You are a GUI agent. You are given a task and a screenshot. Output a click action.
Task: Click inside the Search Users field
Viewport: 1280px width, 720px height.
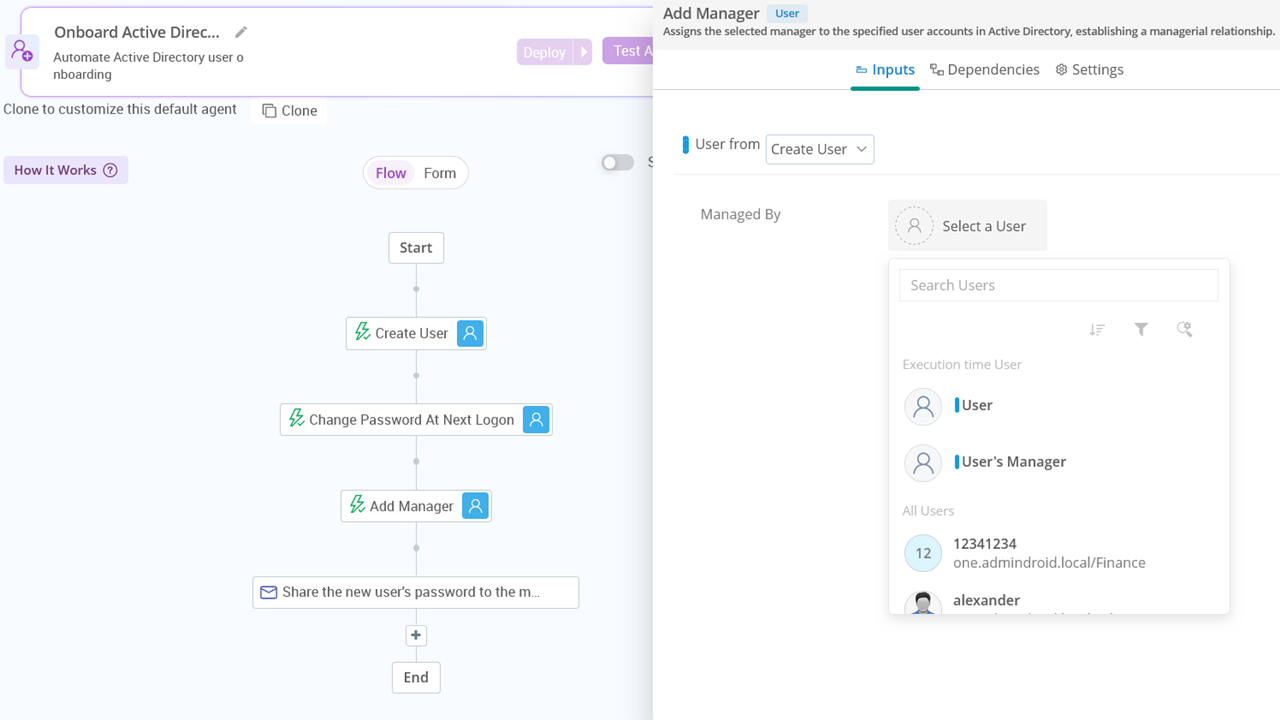click(1057, 285)
